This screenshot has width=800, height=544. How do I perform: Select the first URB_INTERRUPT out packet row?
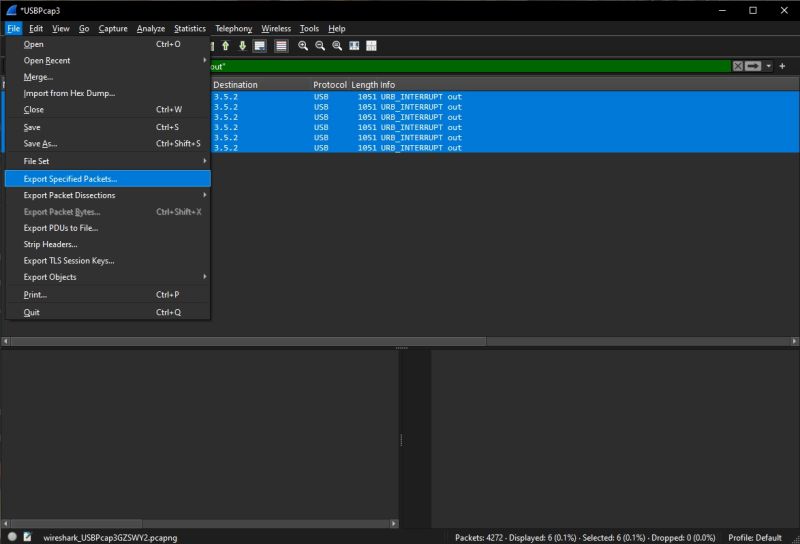click(505, 96)
